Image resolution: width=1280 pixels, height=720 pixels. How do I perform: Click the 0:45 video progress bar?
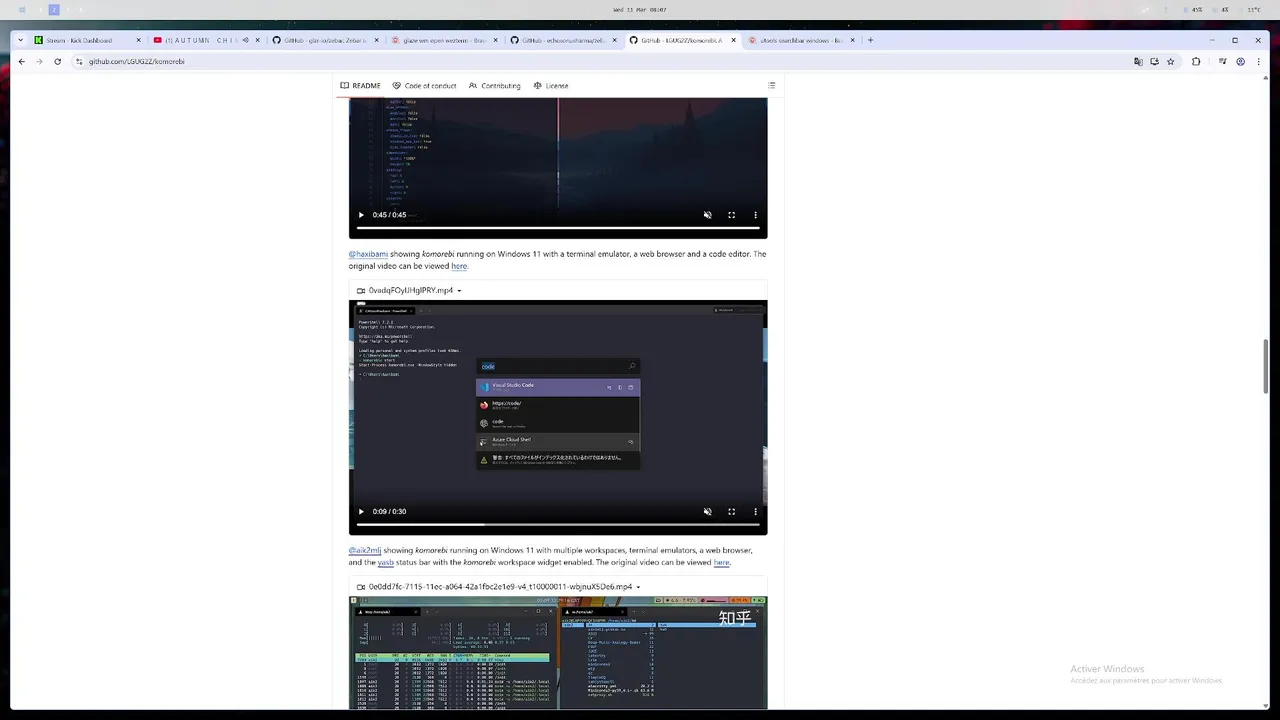(558, 228)
